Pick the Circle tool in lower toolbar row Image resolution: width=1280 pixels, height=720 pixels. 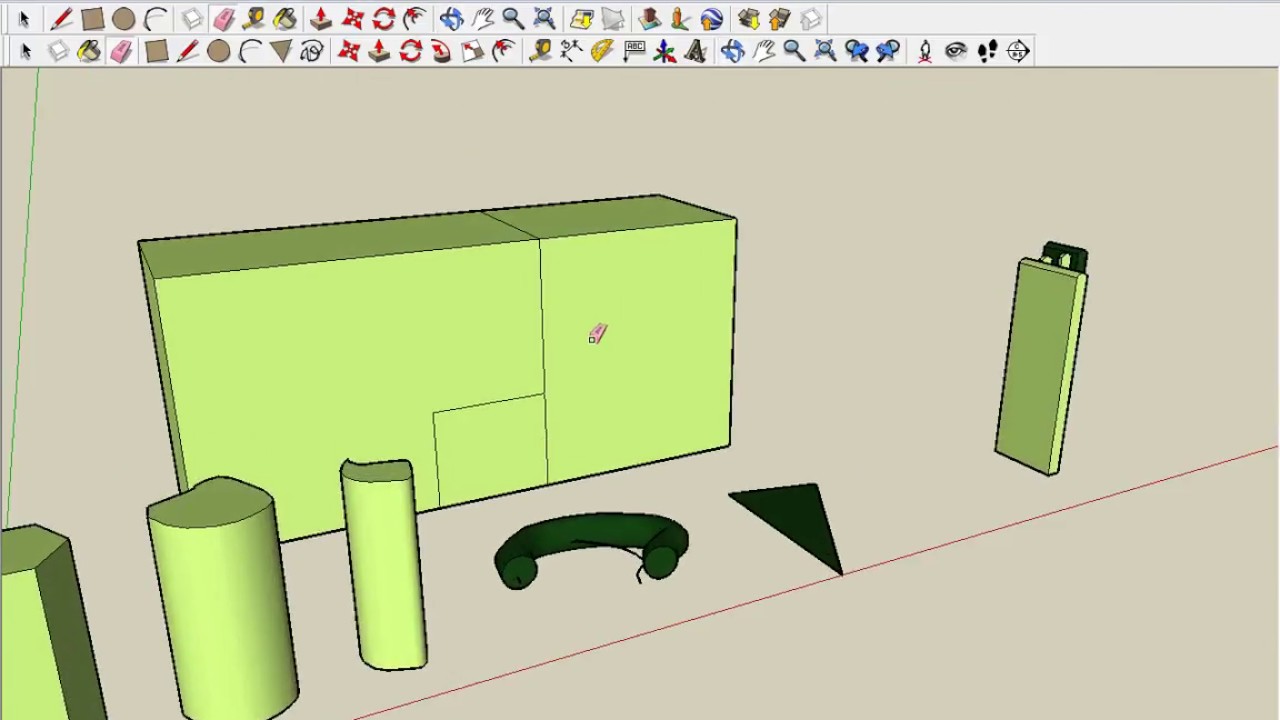tap(218, 51)
